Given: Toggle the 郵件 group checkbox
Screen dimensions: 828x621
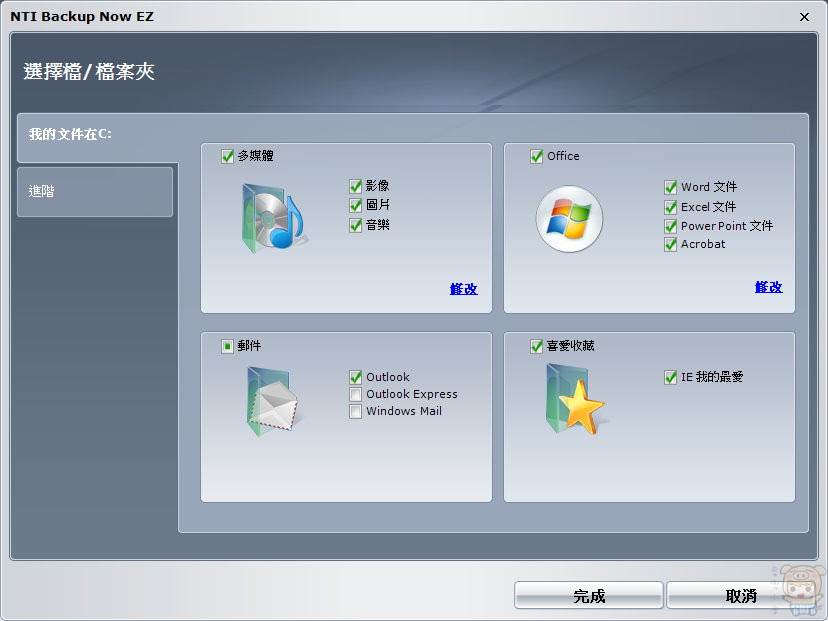Looking at the screenshot, I should pos(227,346).
